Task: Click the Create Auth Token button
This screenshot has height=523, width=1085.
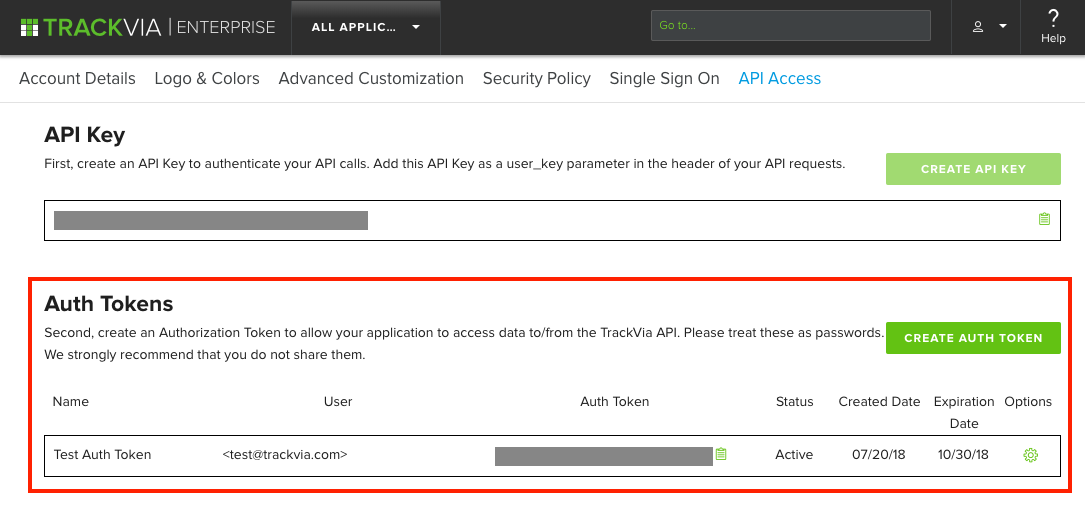Action: tap(973, 338)
